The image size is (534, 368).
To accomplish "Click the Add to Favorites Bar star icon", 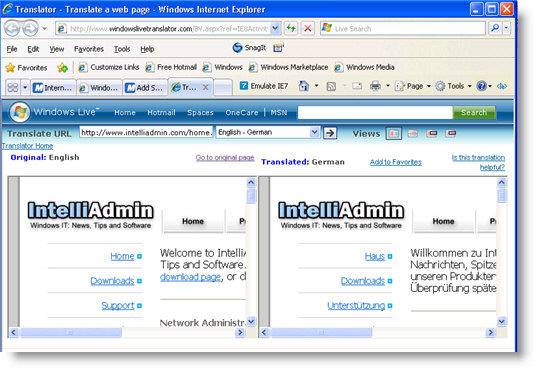I will (62, 68).
